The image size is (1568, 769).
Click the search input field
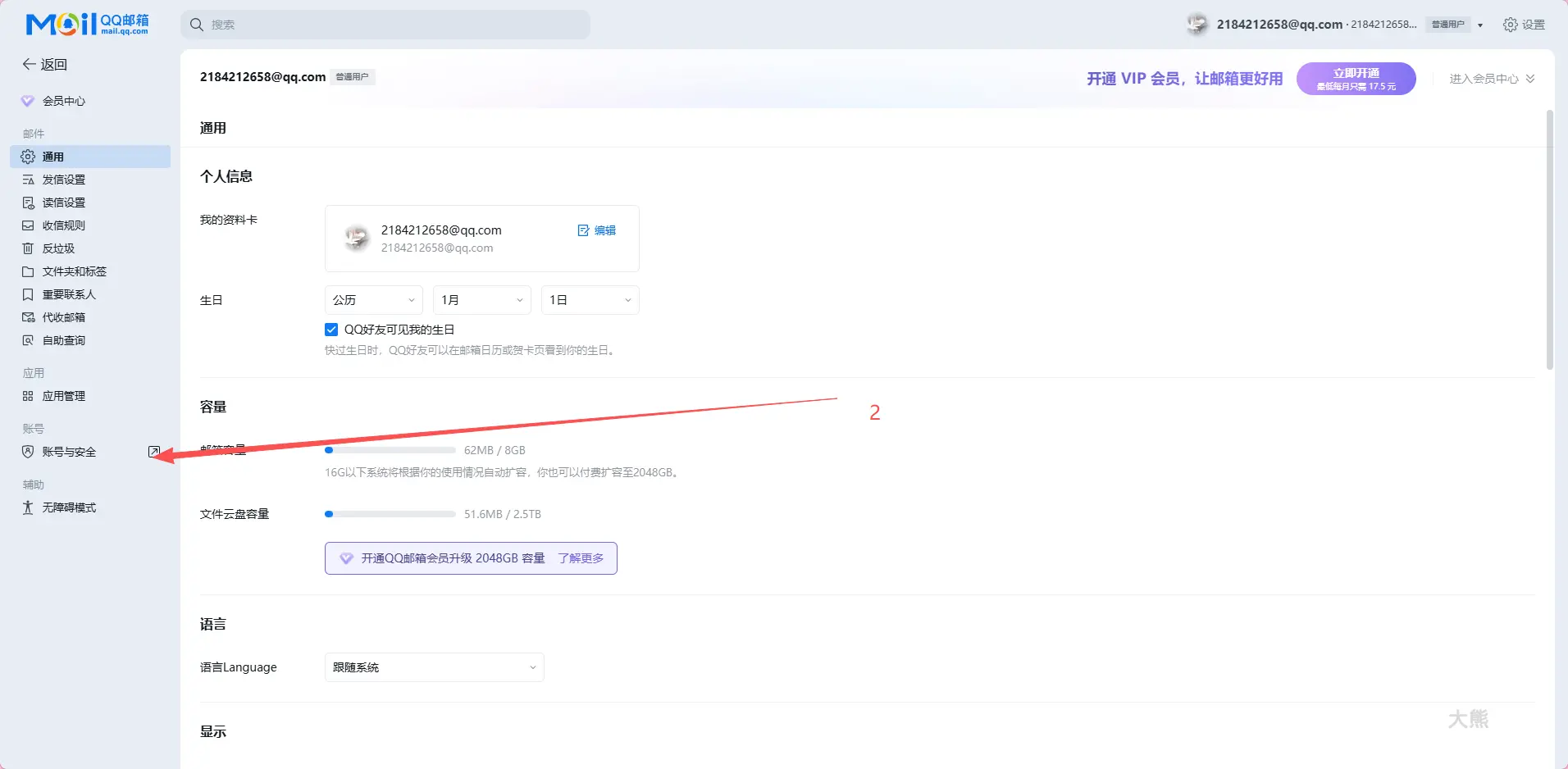(x=385, y=25)
